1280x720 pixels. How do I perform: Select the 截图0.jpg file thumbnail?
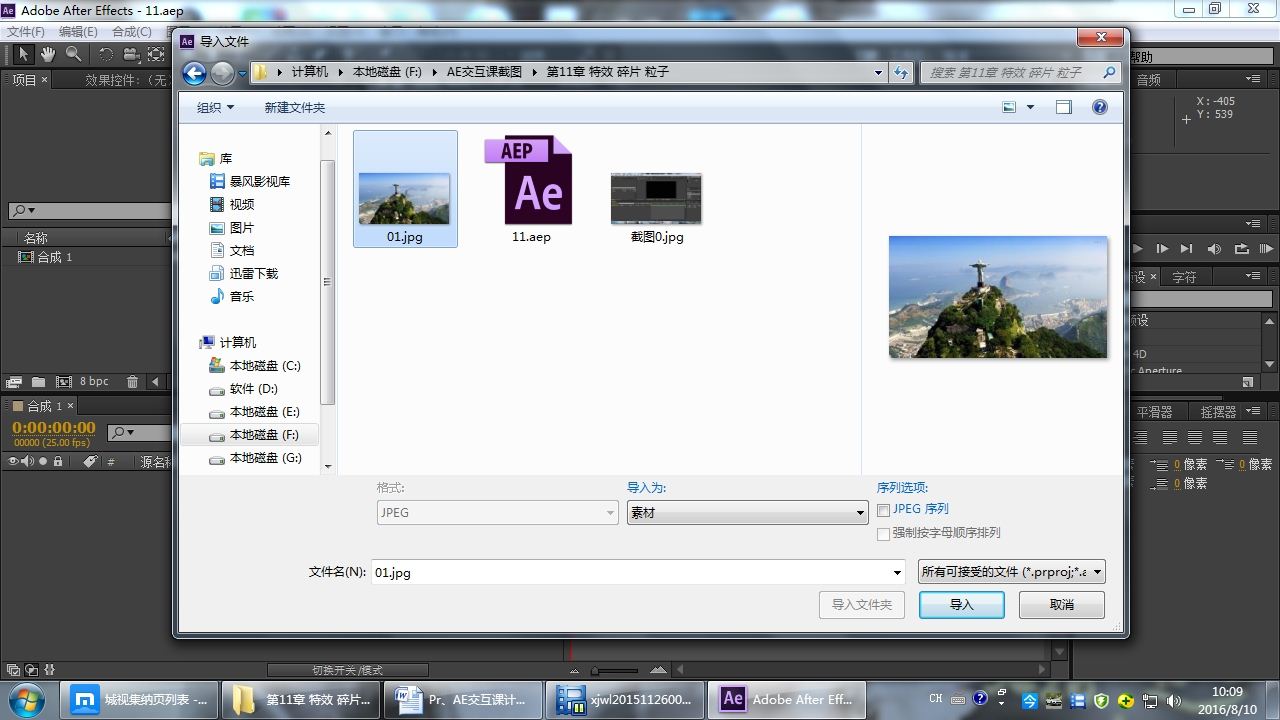[657, 208]
